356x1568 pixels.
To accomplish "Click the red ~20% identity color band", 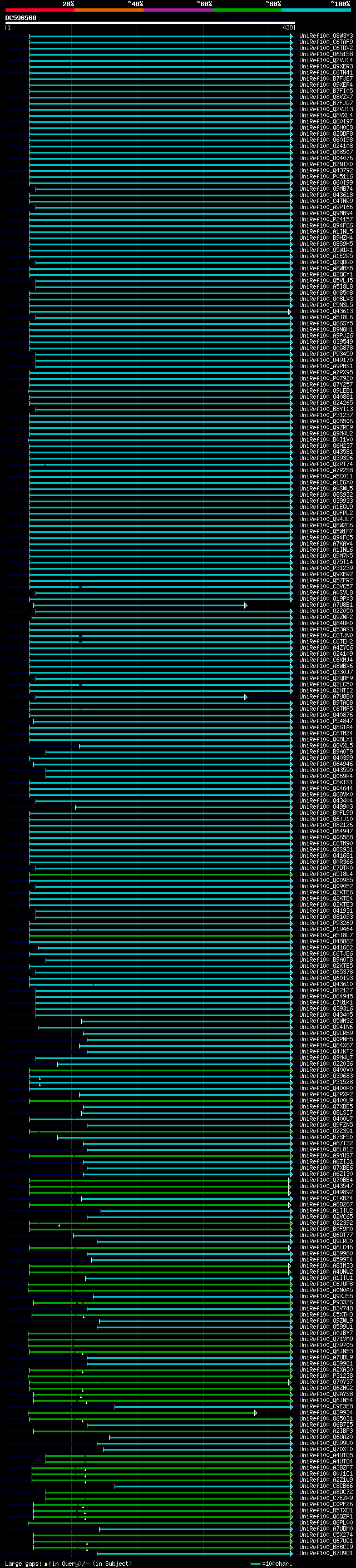I will (39, 10).
